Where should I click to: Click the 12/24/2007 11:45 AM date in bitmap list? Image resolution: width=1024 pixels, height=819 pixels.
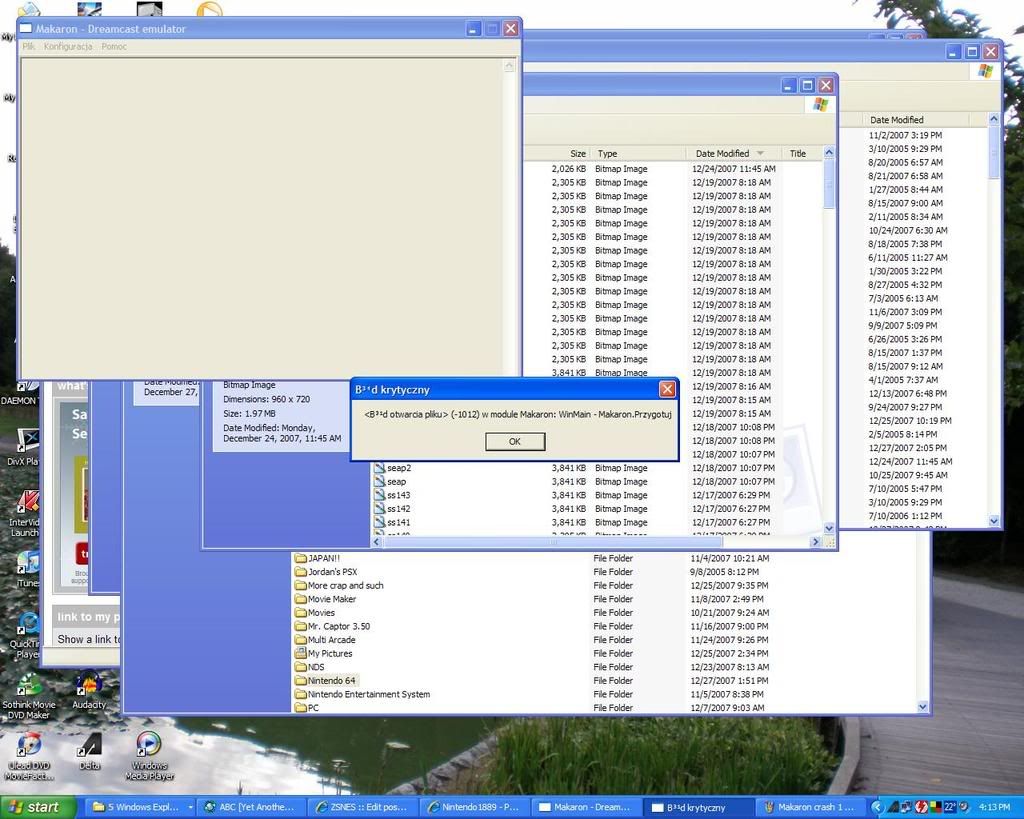click(734, 169)
